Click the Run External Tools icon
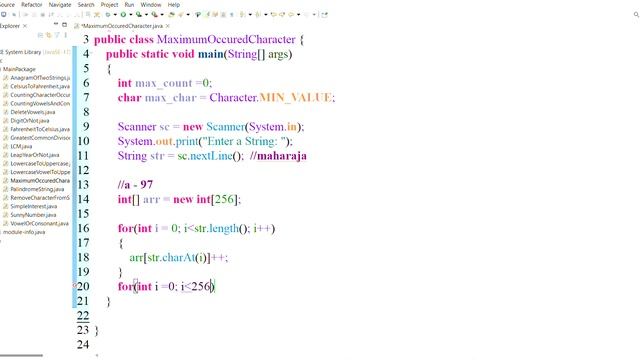Viewport: 640px width, 360px height. click(154, 14)
